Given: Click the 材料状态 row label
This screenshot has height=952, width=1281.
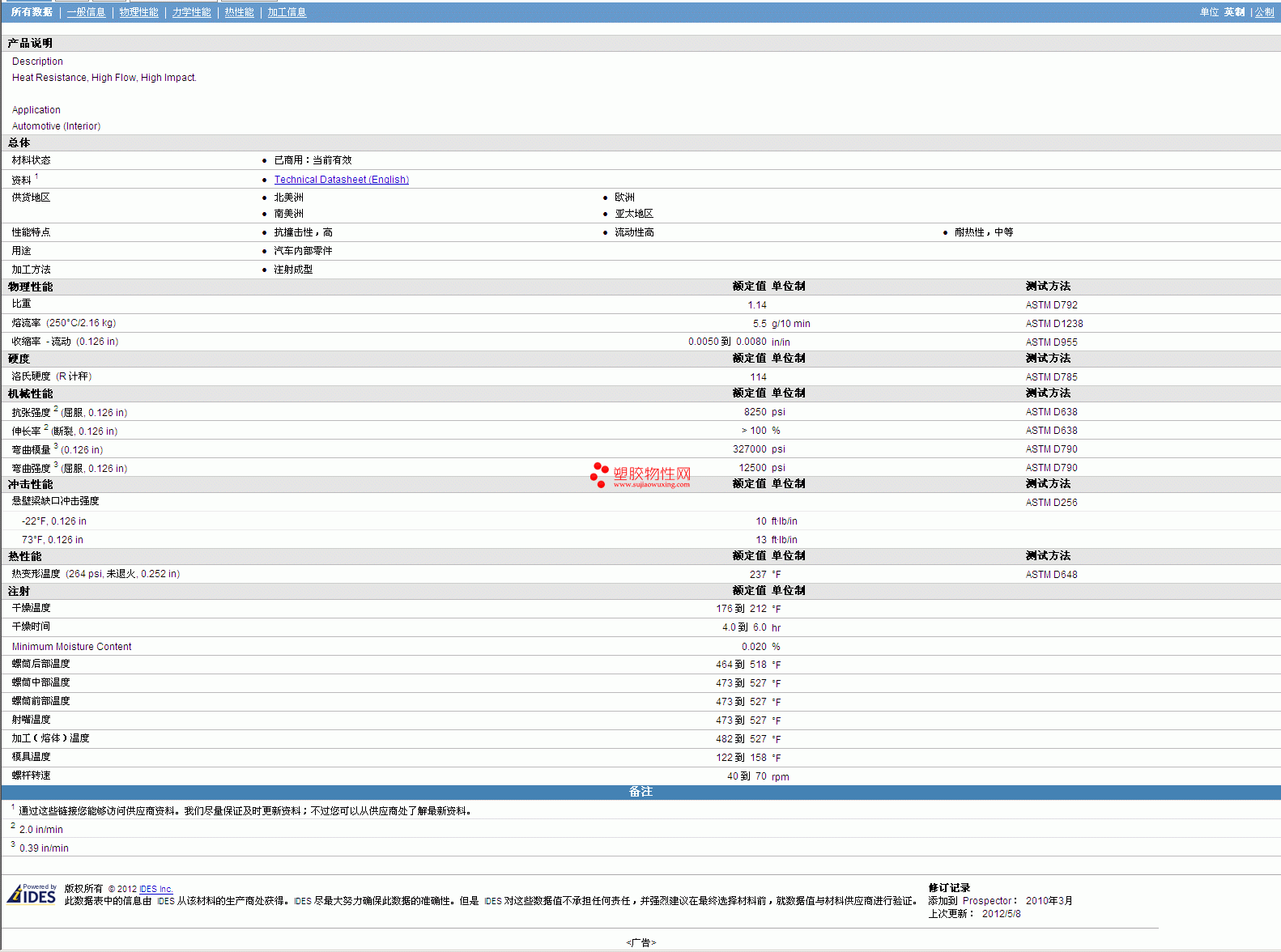Looking at the screenshot, I should pos(31,160).
